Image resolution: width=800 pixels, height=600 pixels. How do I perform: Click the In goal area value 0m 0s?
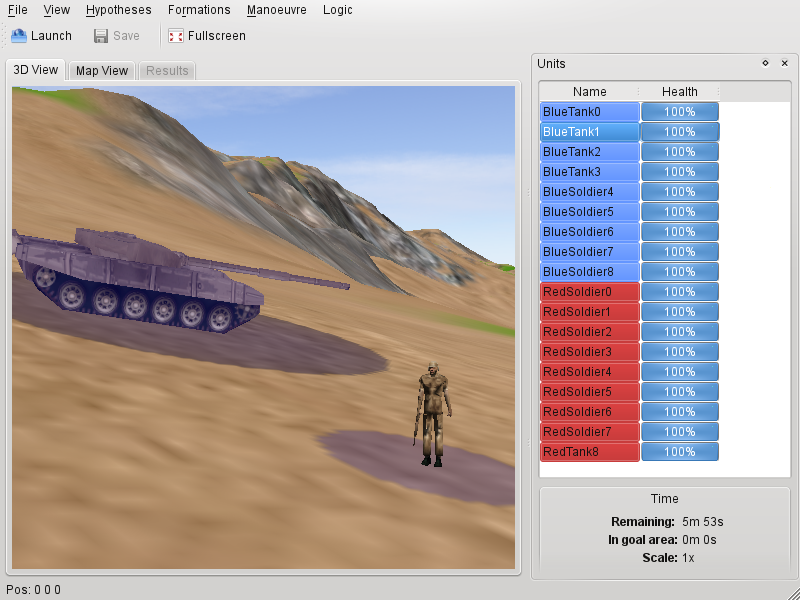(699, 540)
